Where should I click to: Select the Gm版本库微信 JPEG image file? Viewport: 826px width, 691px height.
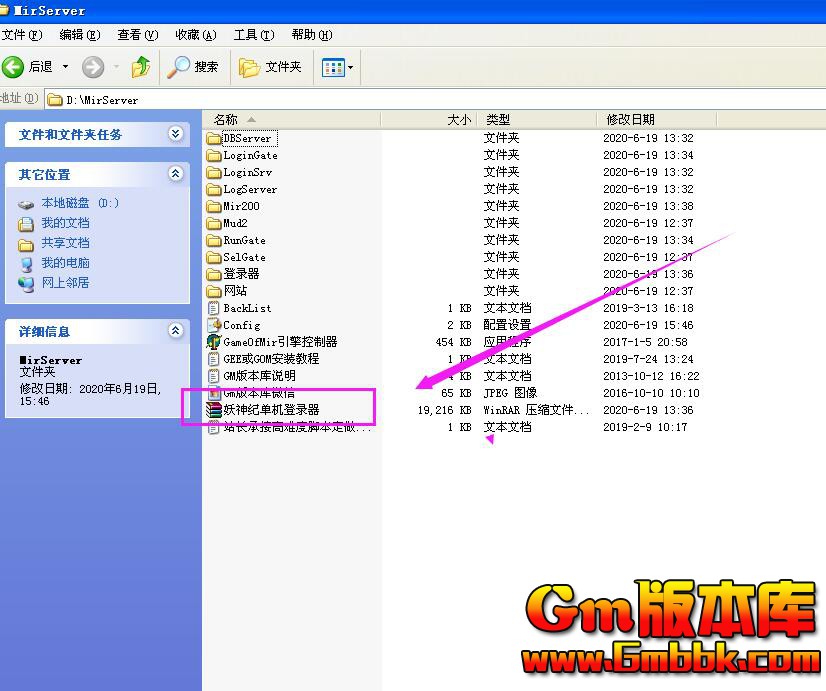[x=258, y=393]
